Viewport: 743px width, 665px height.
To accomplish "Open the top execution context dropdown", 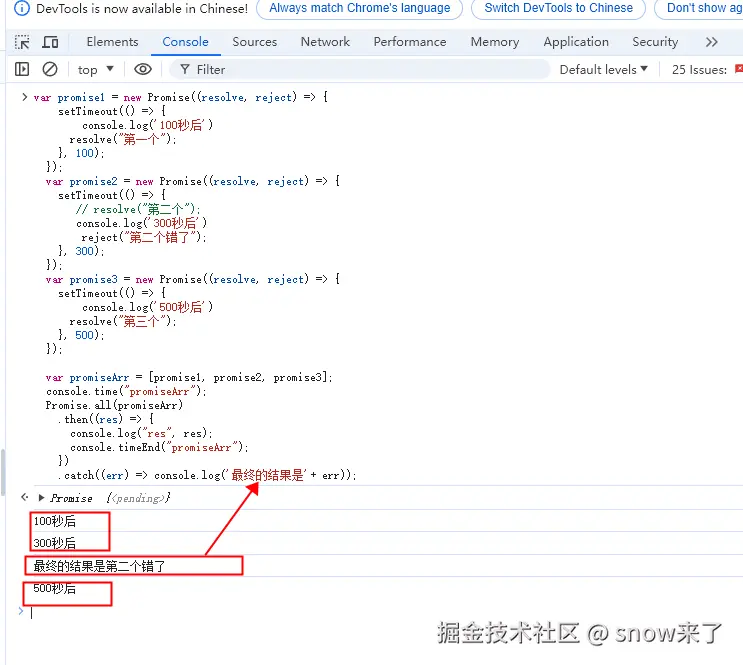I will click(96, 70).
